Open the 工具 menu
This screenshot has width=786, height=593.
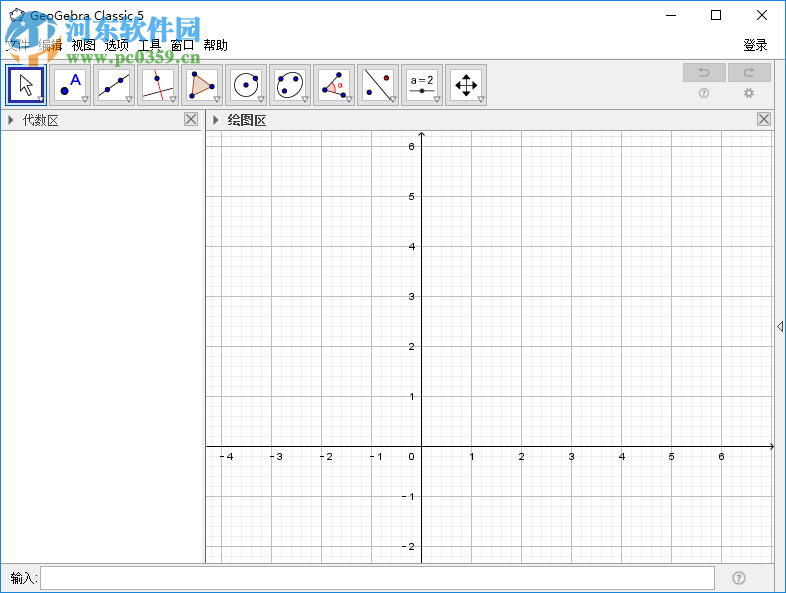149,45
